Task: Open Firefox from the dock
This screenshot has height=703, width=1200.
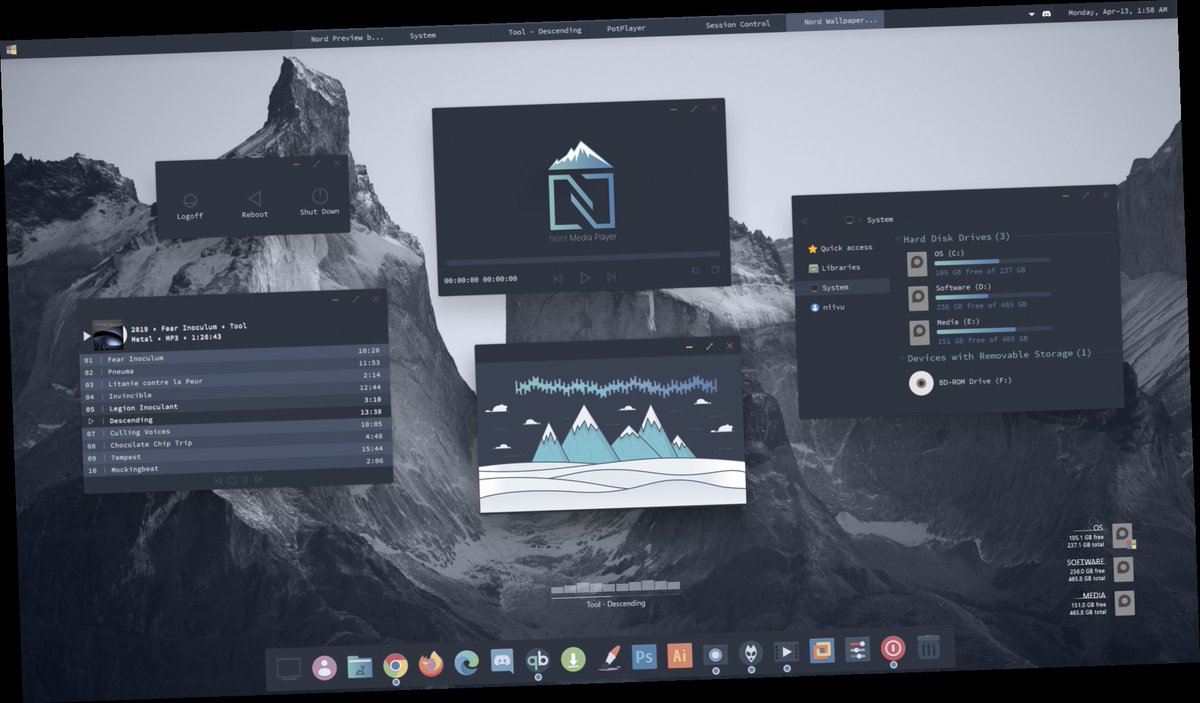Action: 430,661
